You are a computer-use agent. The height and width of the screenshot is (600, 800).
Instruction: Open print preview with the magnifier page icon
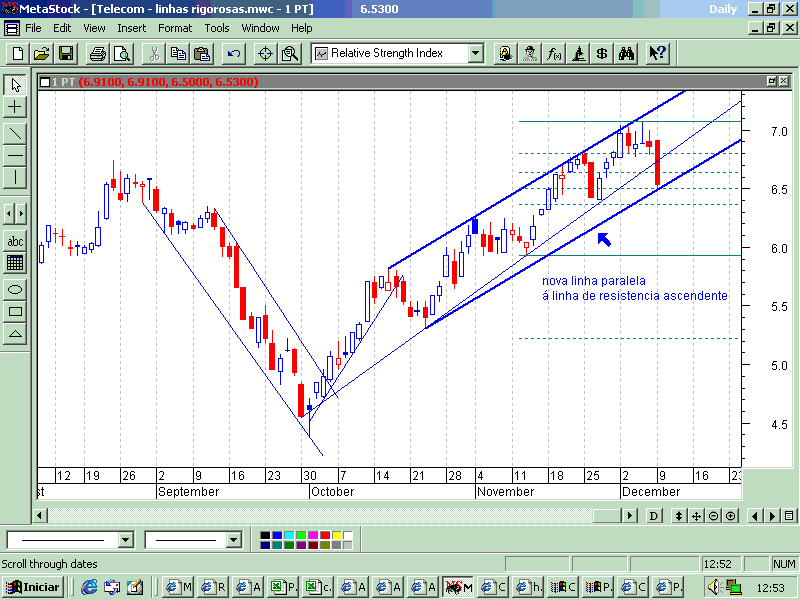pyautogui.click(x=122, y=54)
